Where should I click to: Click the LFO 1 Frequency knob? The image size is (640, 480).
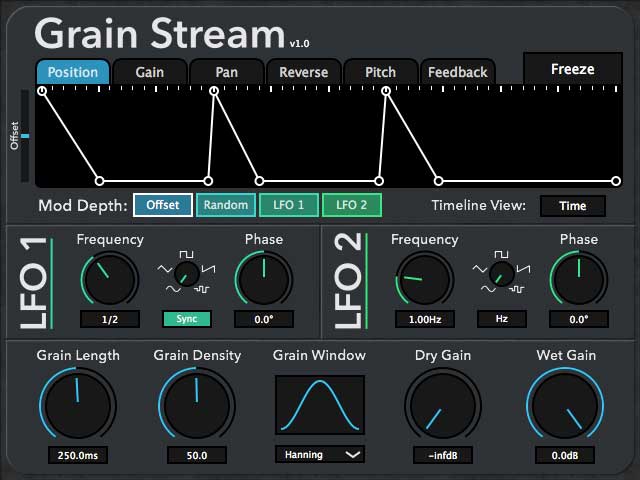coord(109,279)
